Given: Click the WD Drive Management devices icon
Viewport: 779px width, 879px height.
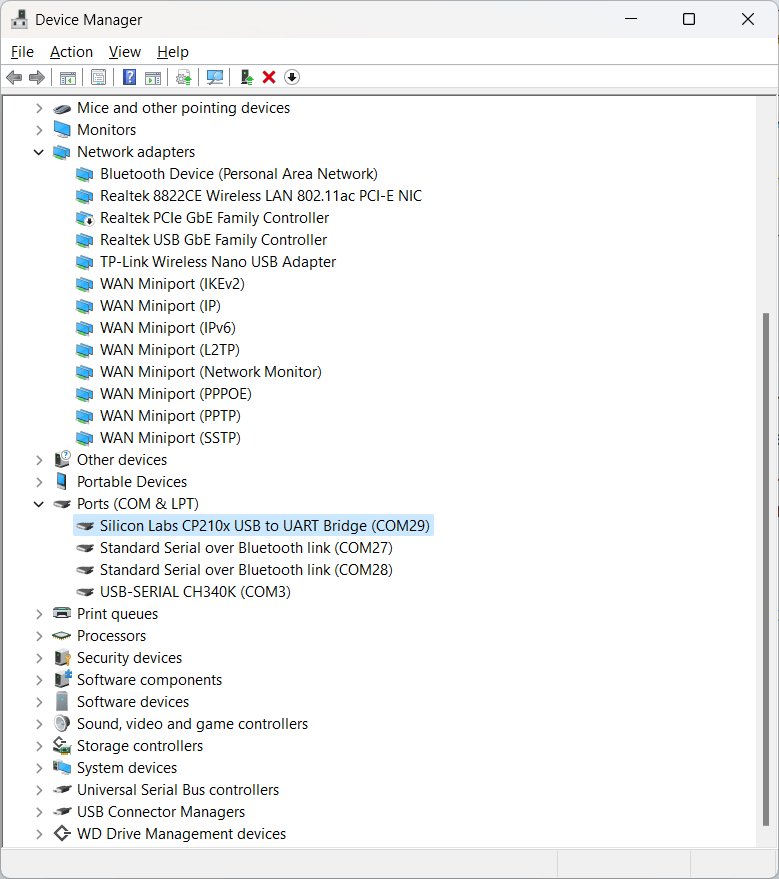Looking at the screenshot, I should click(62, 834).
